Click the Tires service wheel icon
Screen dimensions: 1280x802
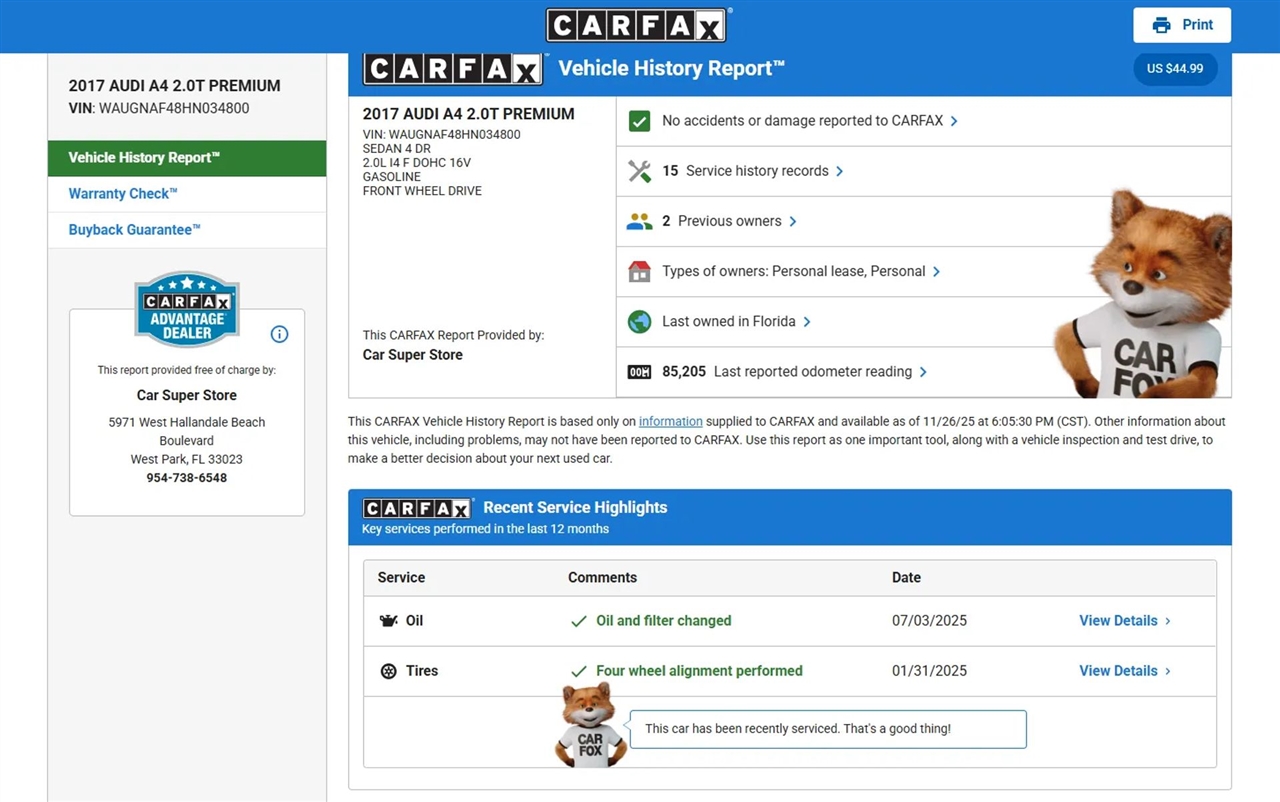point(389,671)
